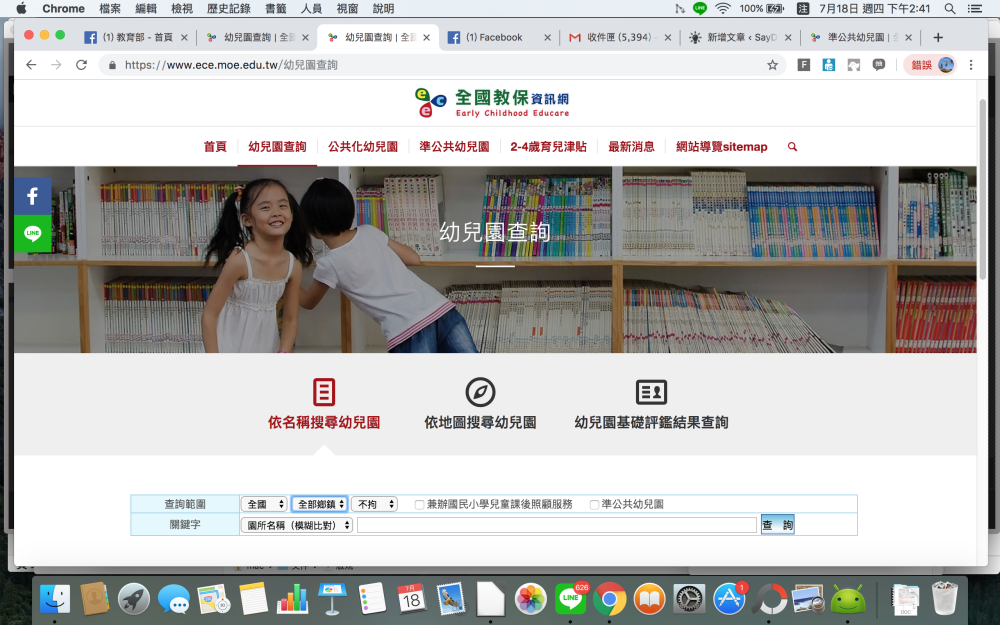Screen dimensions: 1000x625
Task: Open 準公共幼兒園 navigation item
Action: click(454, 147)
